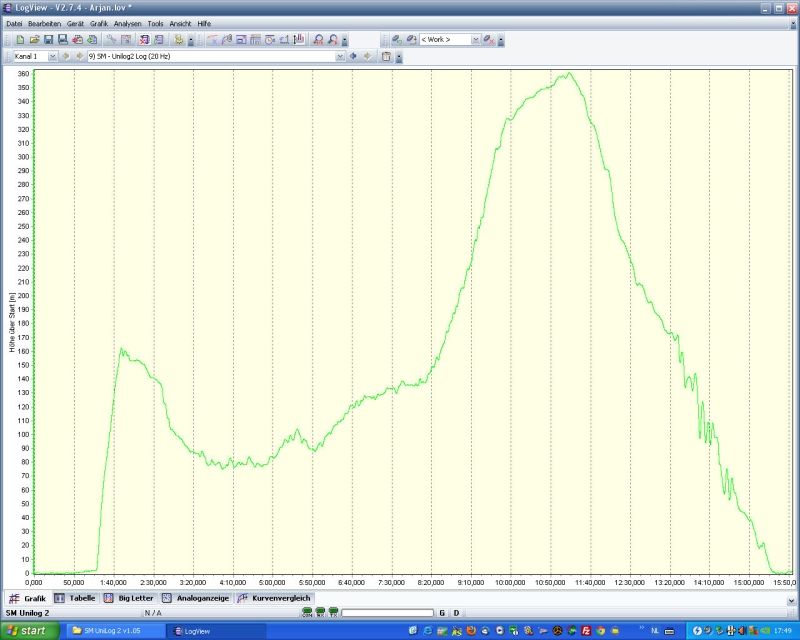Open the Grafik menu in menu bar
The width and height of the screenshot is (800, 640).
(99, 23)
